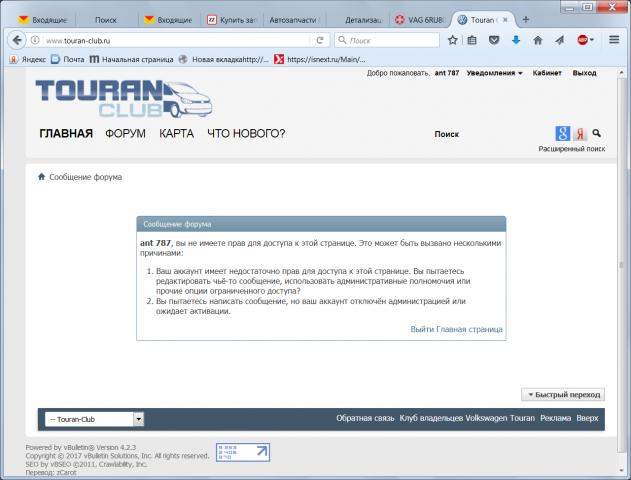Log out via Выход link
Image resolution: width=631 pixels, height=480 pixels.
point(584,73)
